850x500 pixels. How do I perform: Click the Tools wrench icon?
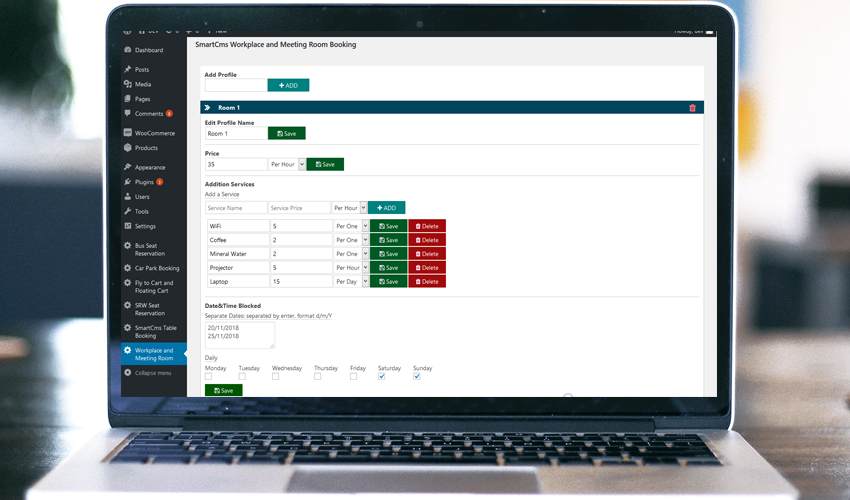(127, 212)
